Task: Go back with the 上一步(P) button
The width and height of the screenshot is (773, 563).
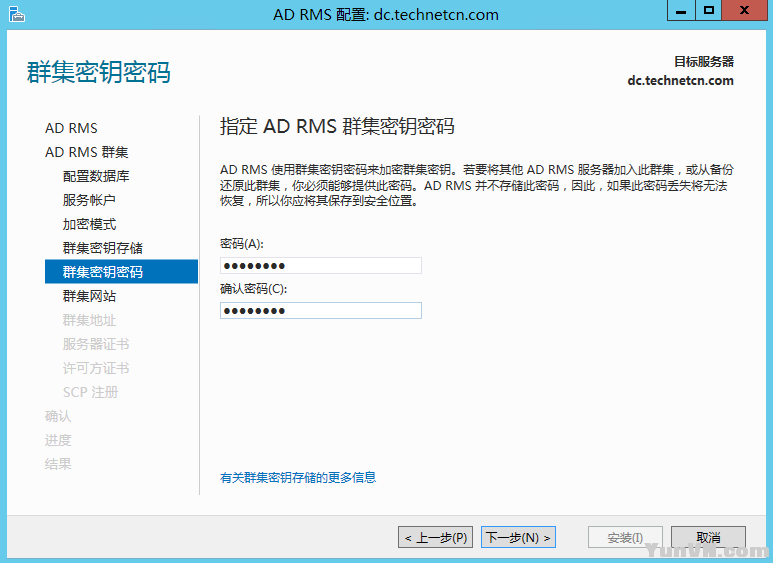Action: (x=435, y=537)
